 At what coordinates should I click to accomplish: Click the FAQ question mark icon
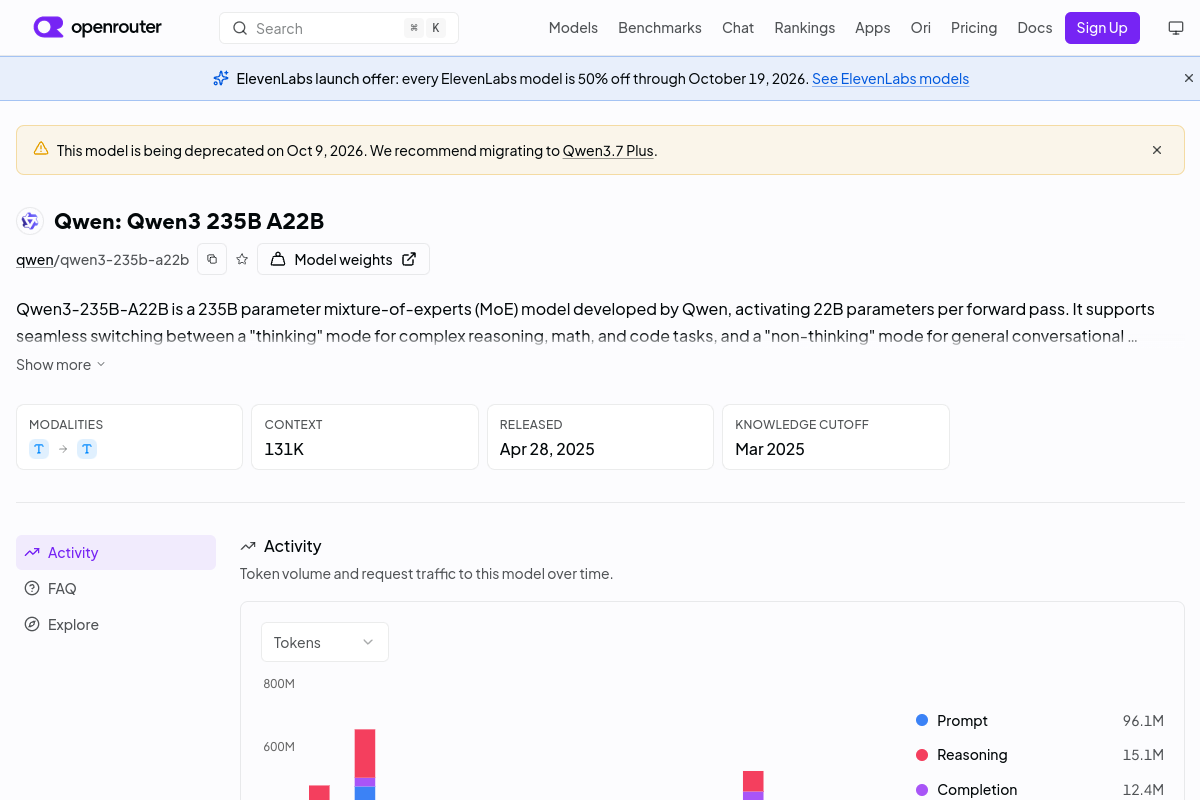[32, 588]
